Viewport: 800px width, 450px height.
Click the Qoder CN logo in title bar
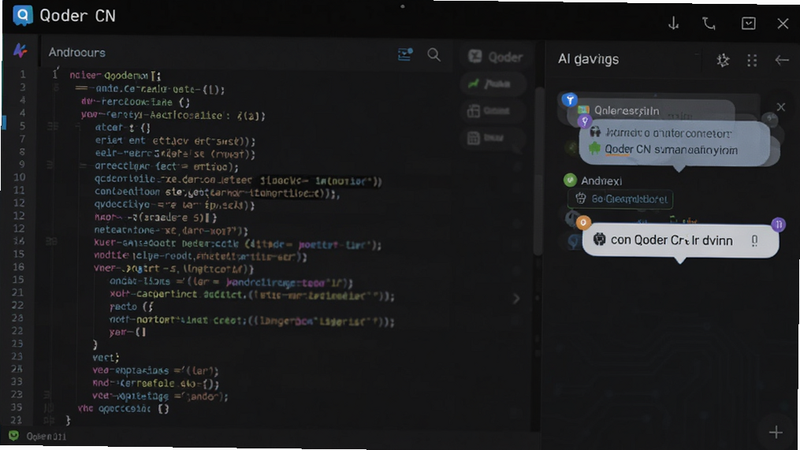[22, 15]
